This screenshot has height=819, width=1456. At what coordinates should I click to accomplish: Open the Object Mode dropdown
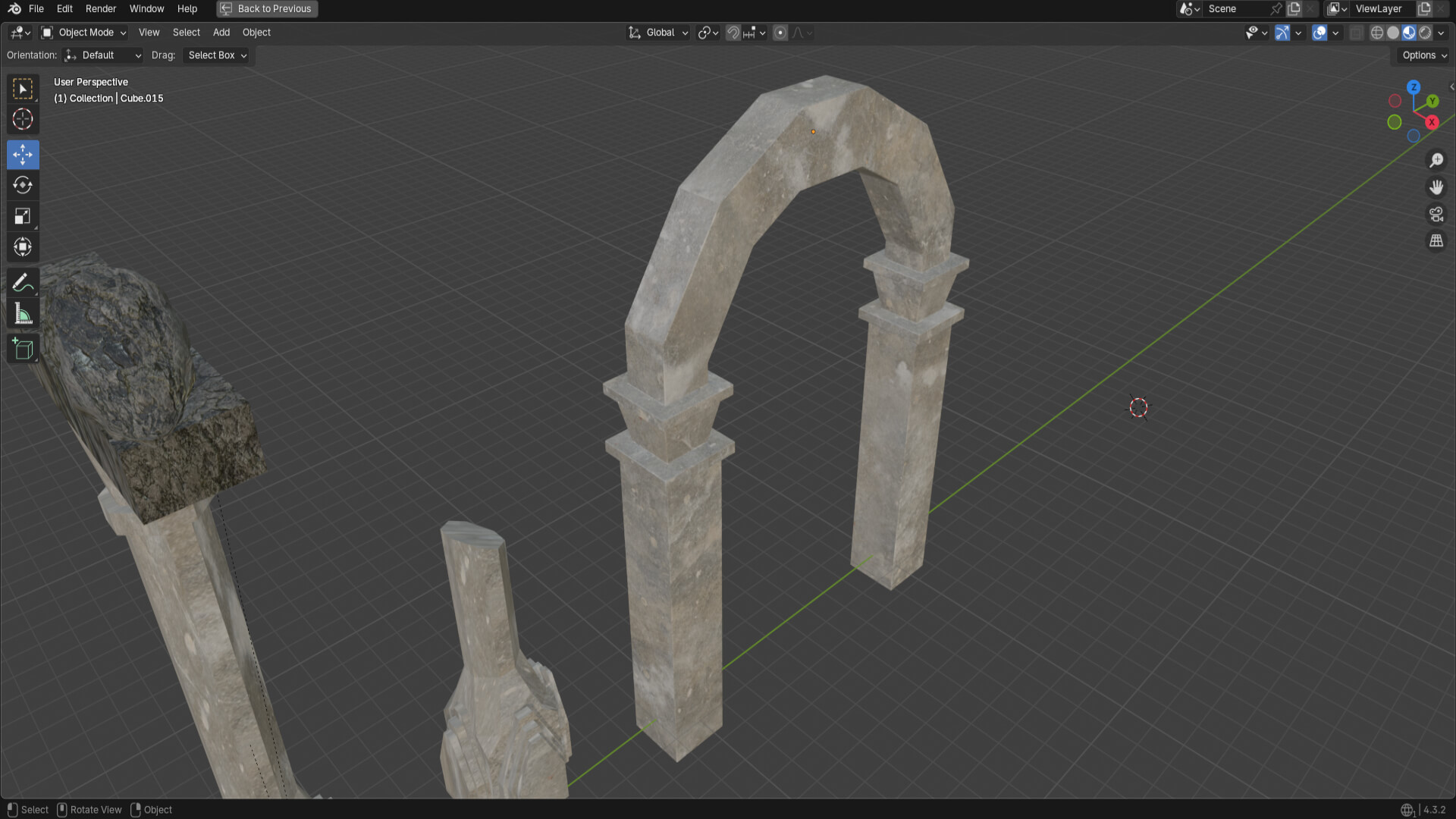point(83,33)
